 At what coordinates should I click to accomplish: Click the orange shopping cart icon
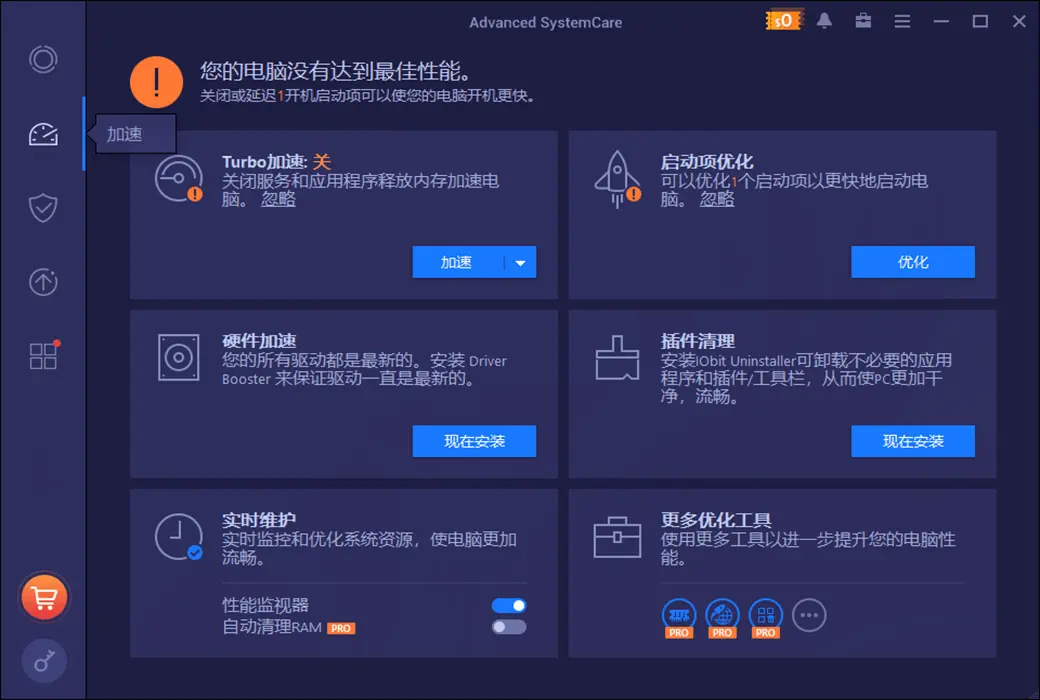(x=44, y=598)
